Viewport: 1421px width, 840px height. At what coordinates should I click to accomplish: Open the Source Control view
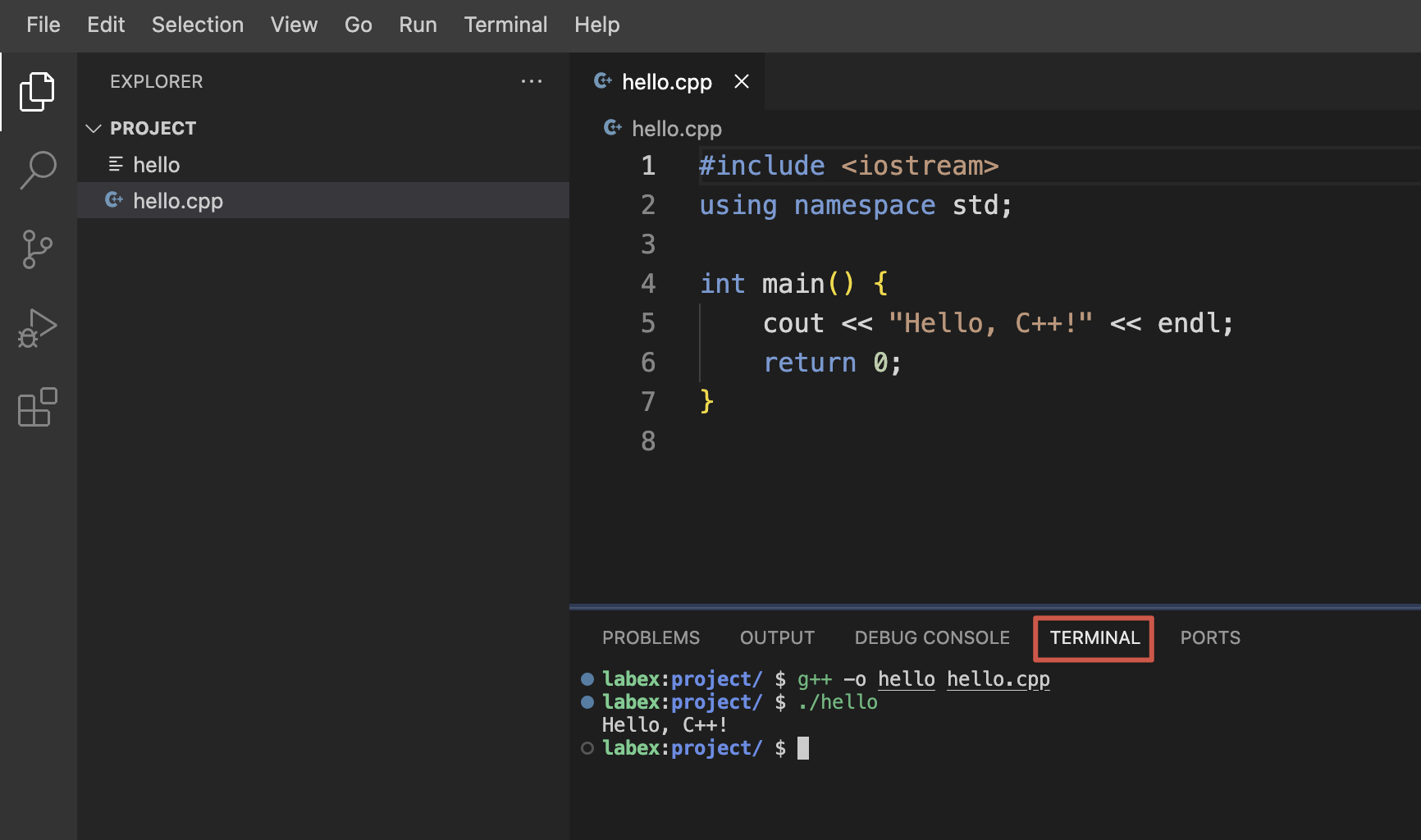point(37,249)
